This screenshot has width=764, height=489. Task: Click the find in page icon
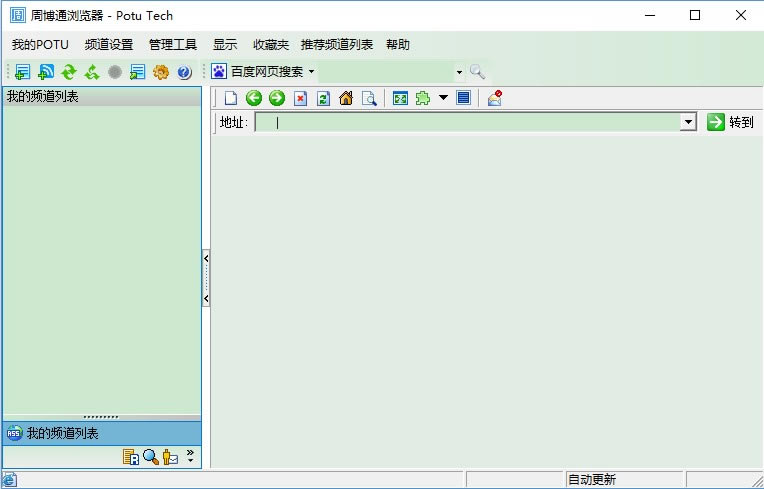tap(369, 98)
